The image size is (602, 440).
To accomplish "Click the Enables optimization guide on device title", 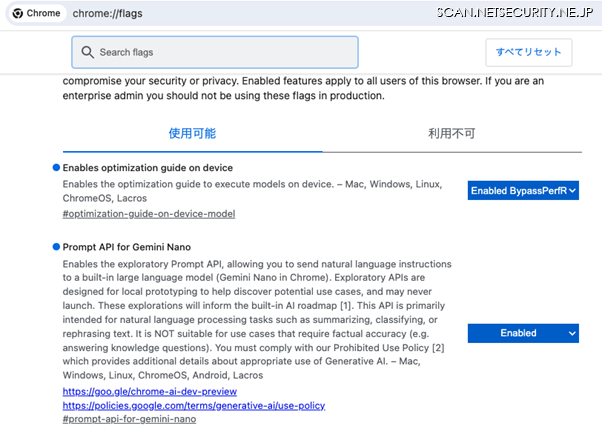I will coord(148,168).
